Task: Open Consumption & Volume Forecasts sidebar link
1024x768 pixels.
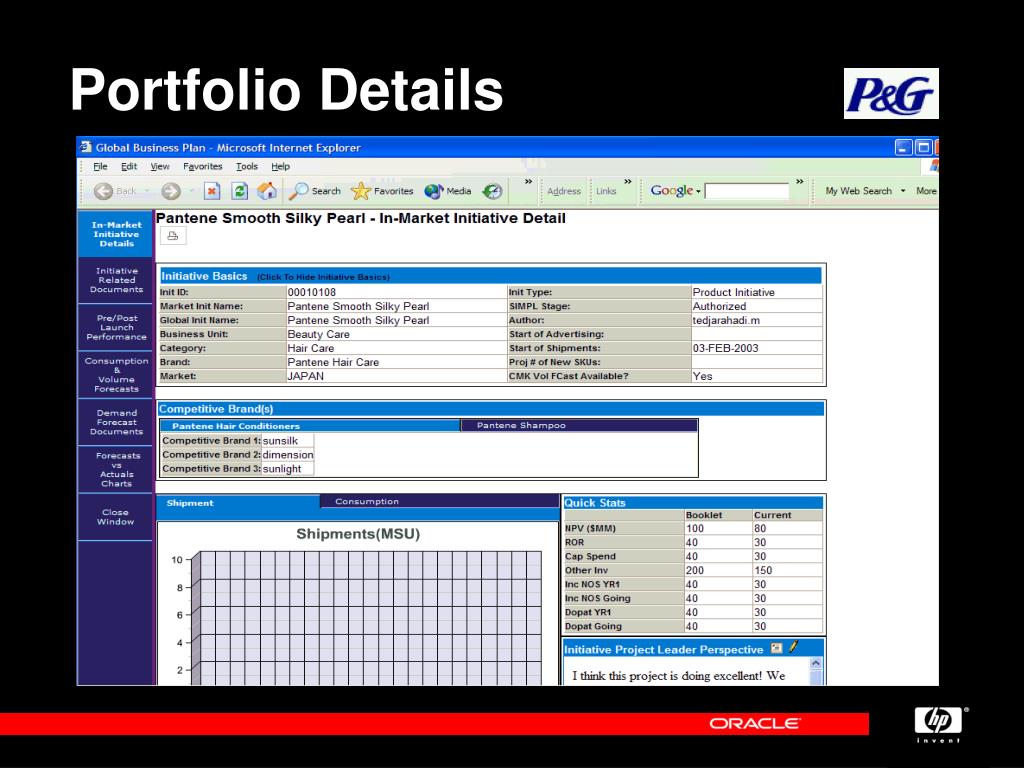Action: click(116, 375)
